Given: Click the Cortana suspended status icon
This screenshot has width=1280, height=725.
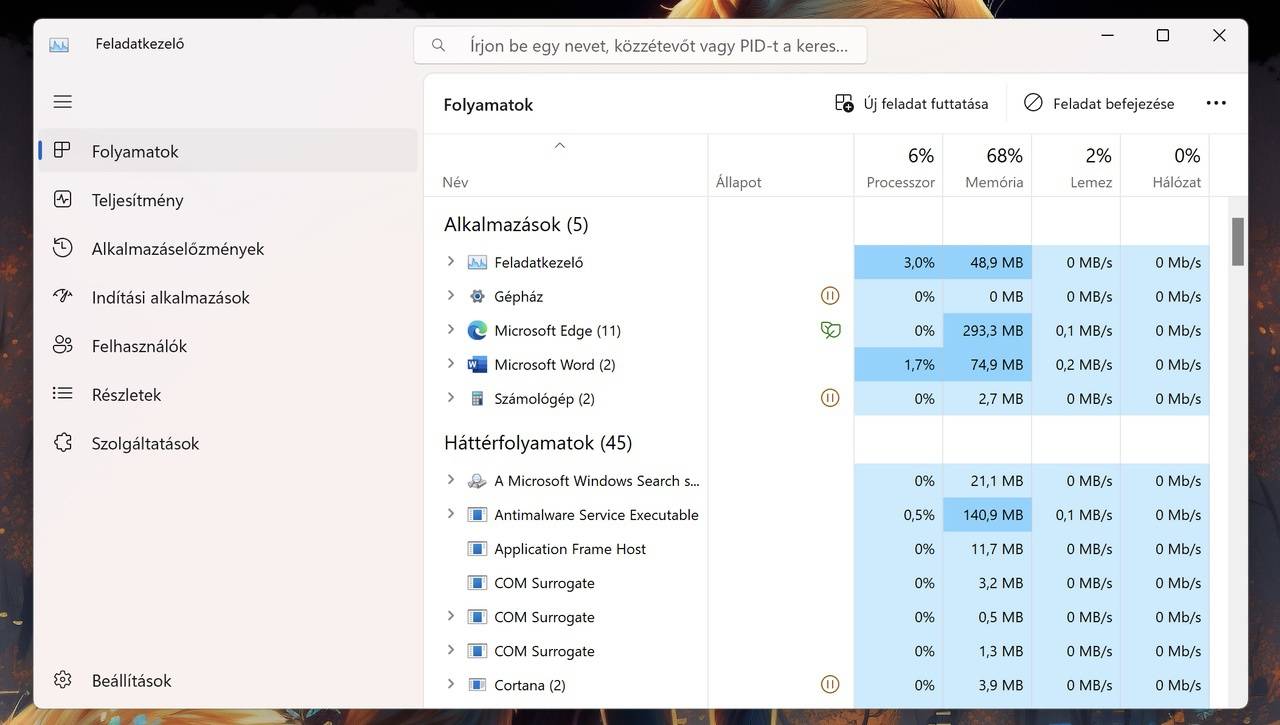Looking at the screenshot, I should click(830, 685).
